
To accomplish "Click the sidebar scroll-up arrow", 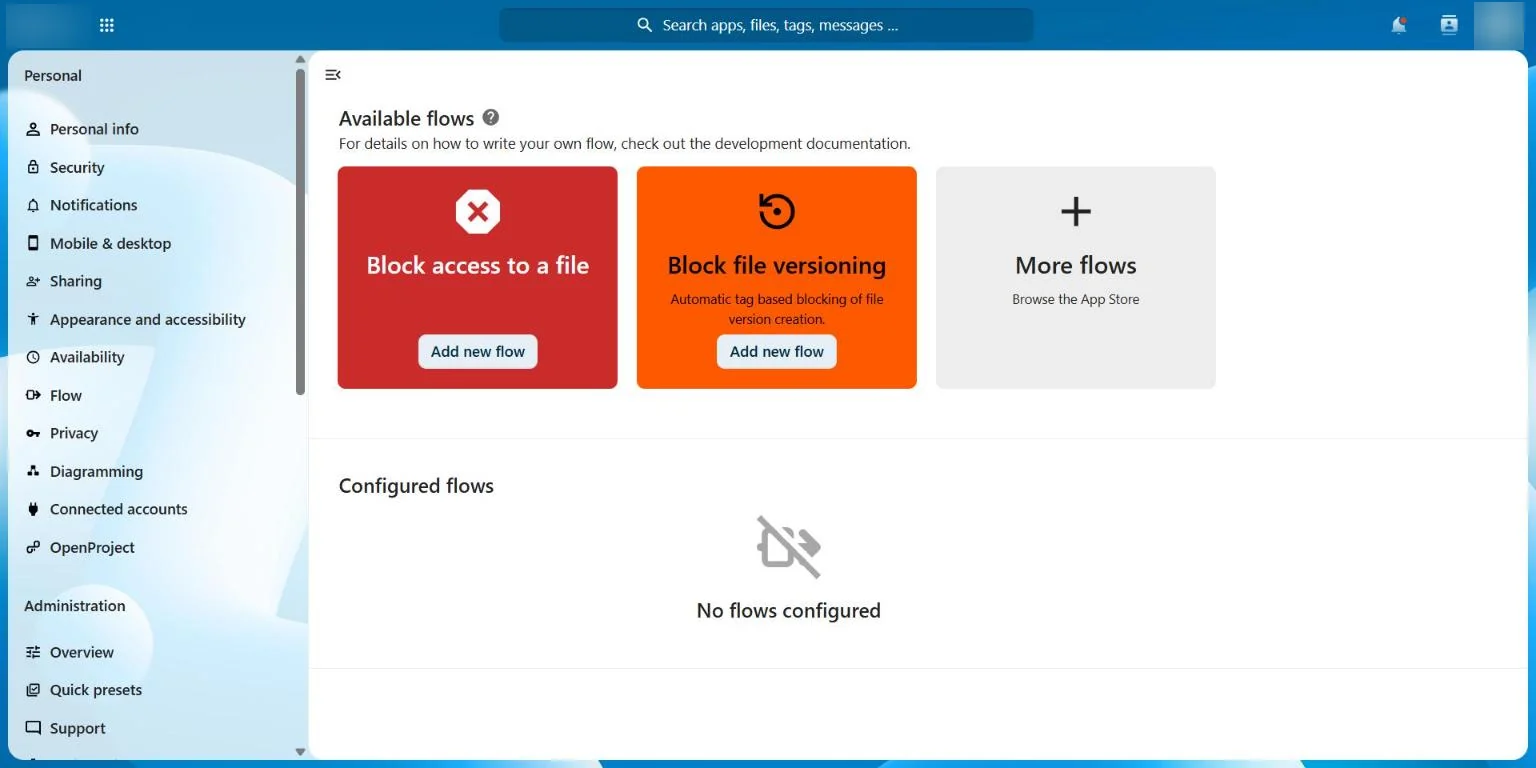I will (x=300, y=59).
